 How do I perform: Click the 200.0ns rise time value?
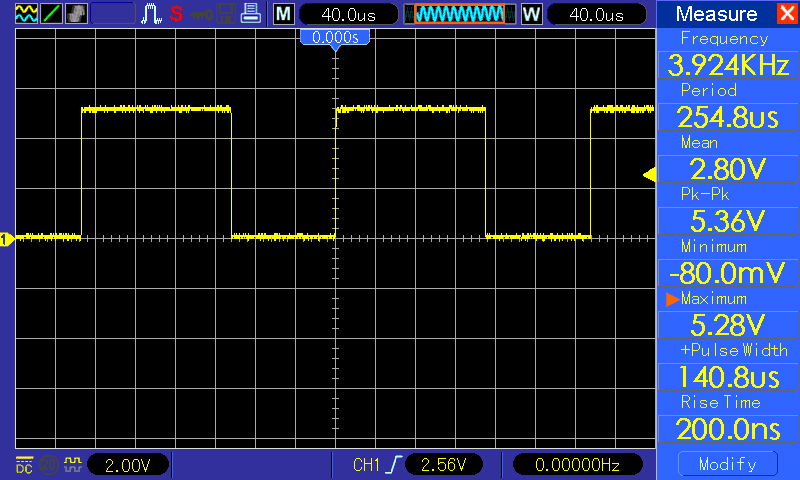pos(728,429)
